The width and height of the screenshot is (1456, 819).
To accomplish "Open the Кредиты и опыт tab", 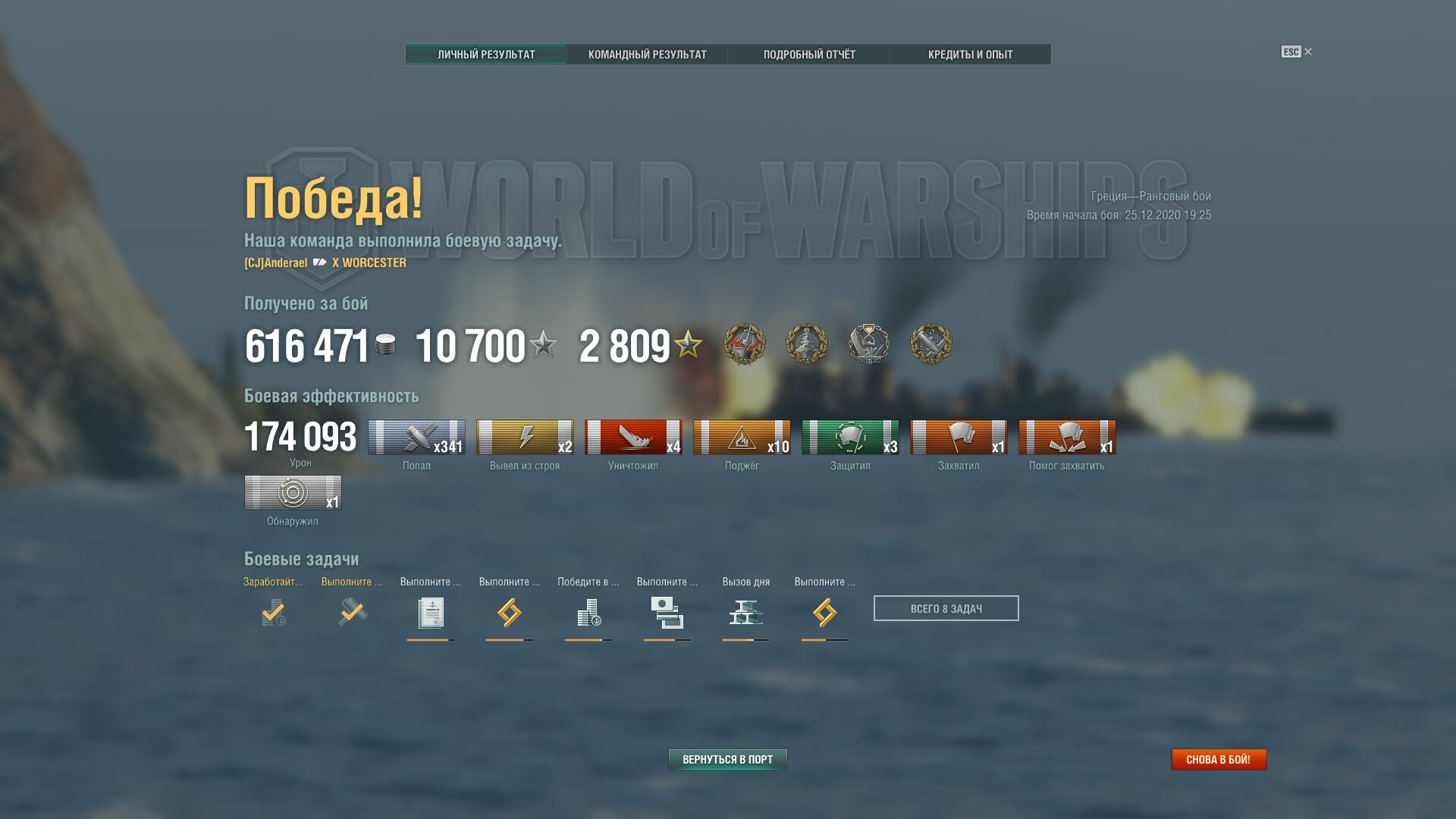I will tap(970, 54).
